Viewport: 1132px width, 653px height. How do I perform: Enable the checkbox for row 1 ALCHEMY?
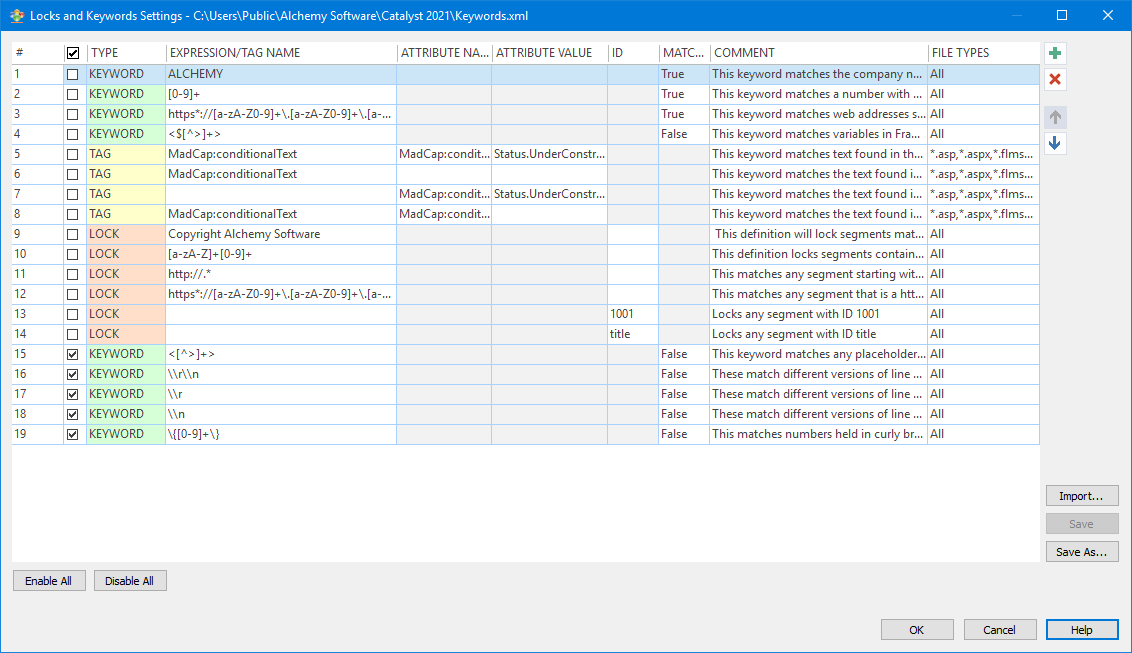(72, 74)
